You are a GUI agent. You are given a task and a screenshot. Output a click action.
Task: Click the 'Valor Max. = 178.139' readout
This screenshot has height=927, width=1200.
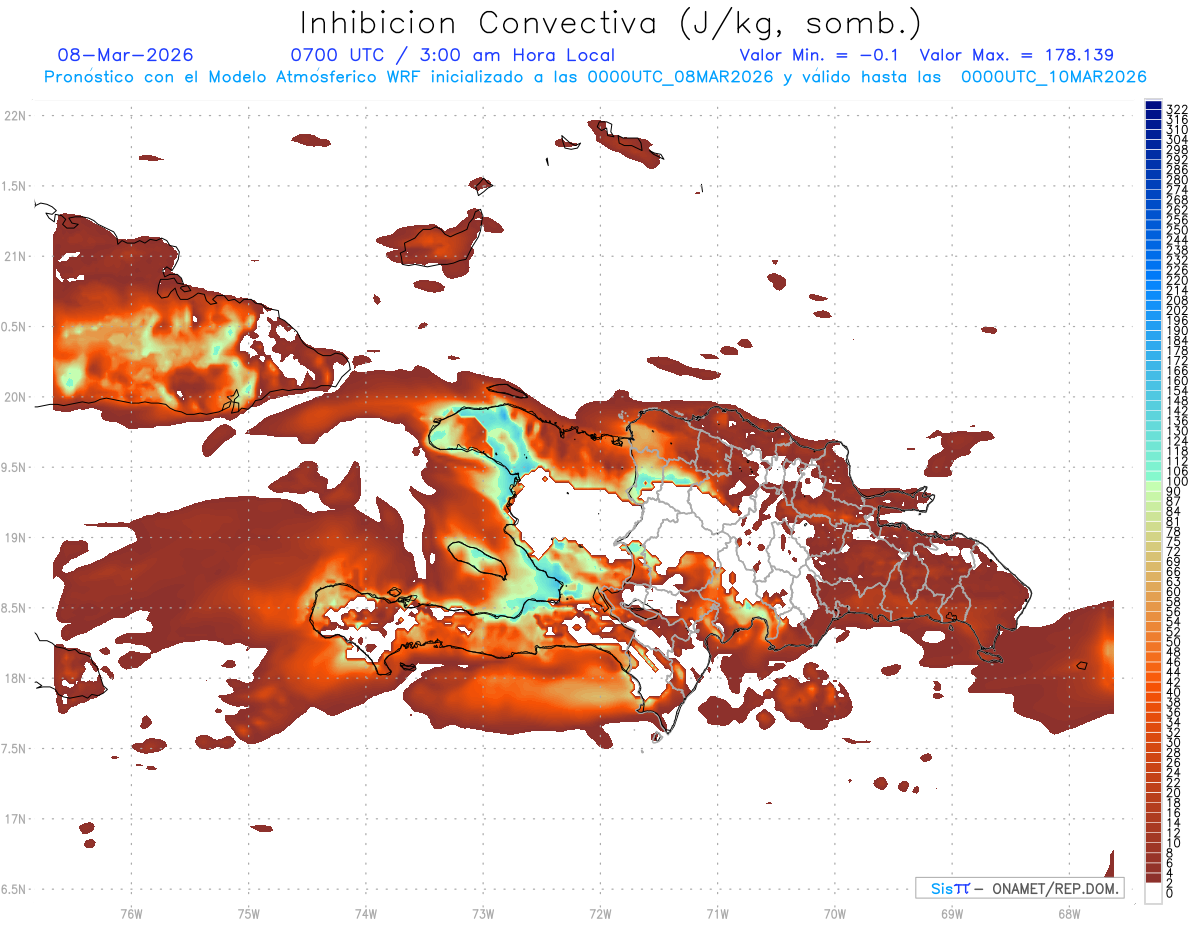pos(1016,55)
